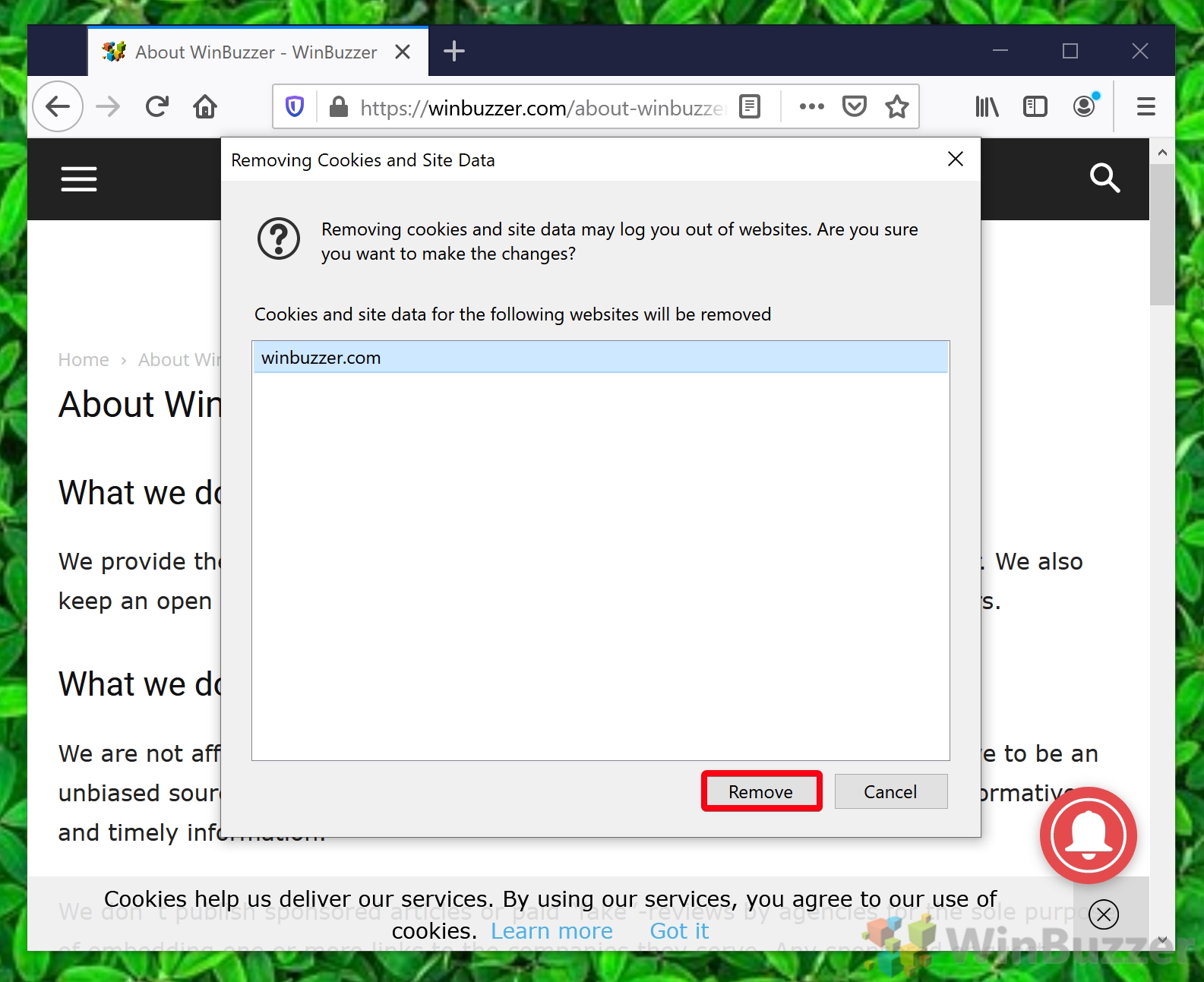The width and height of the screenshot is (1204, 982).
Task: Close the Removing Cookies dialog
Action: point(956,159)
